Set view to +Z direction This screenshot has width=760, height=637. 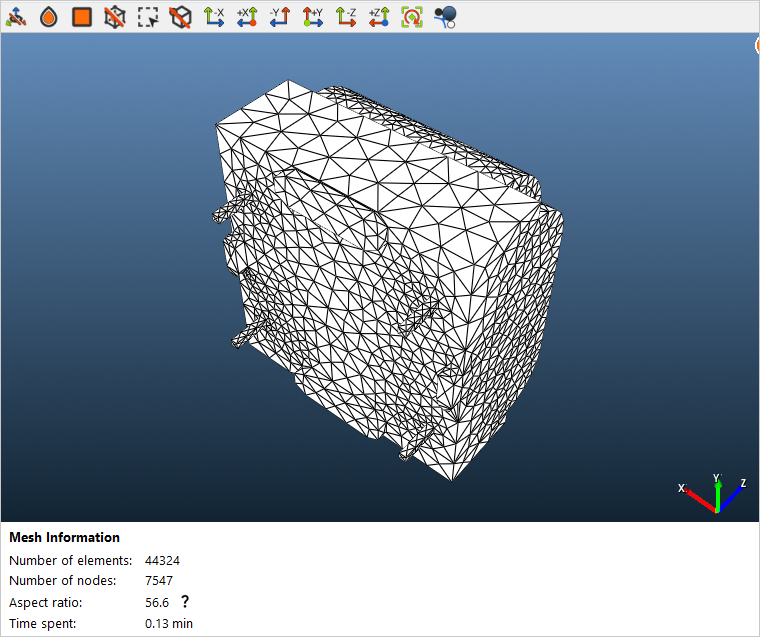pyautogui.click(x=379, y=17)
